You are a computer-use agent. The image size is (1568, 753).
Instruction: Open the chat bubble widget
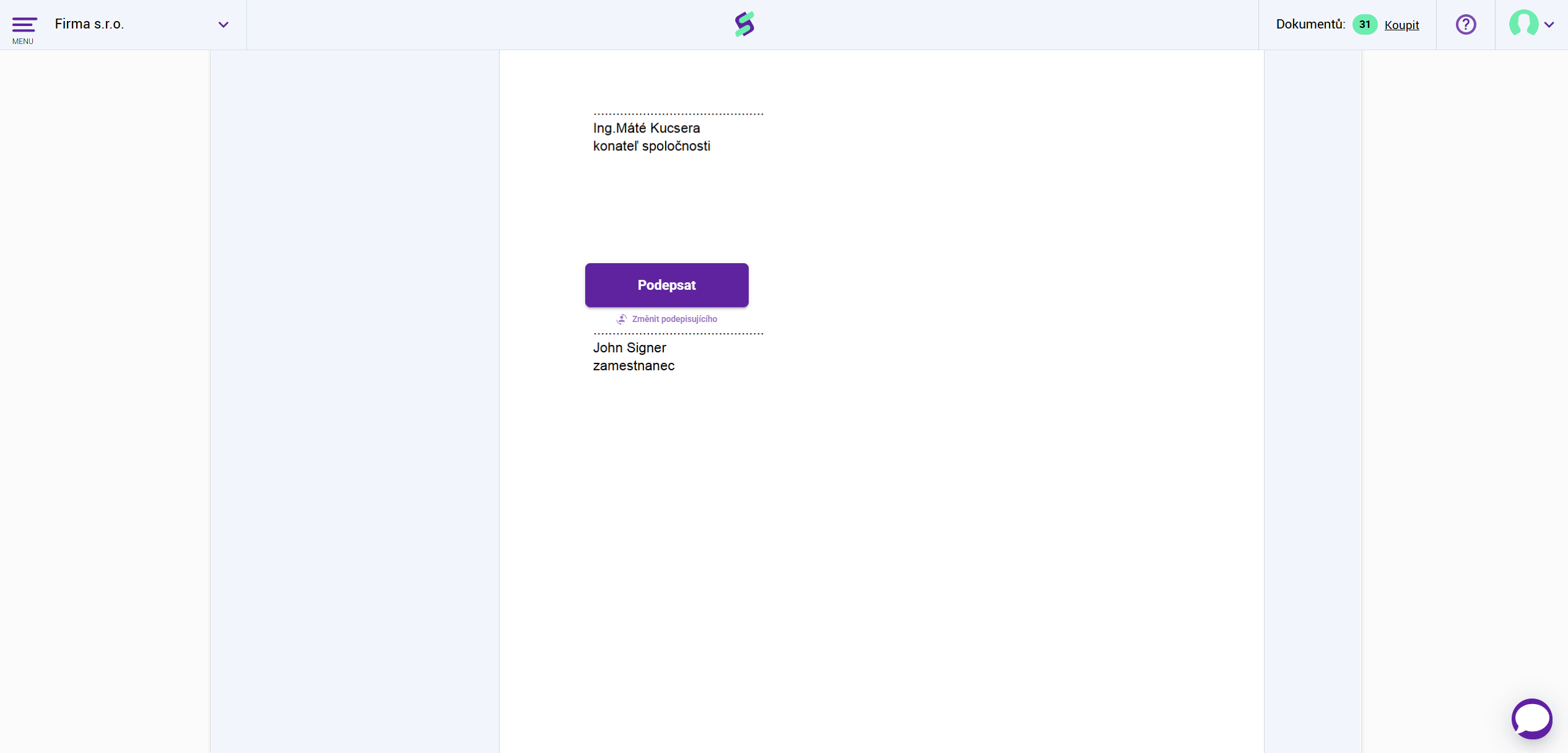tap(1532, 718)
